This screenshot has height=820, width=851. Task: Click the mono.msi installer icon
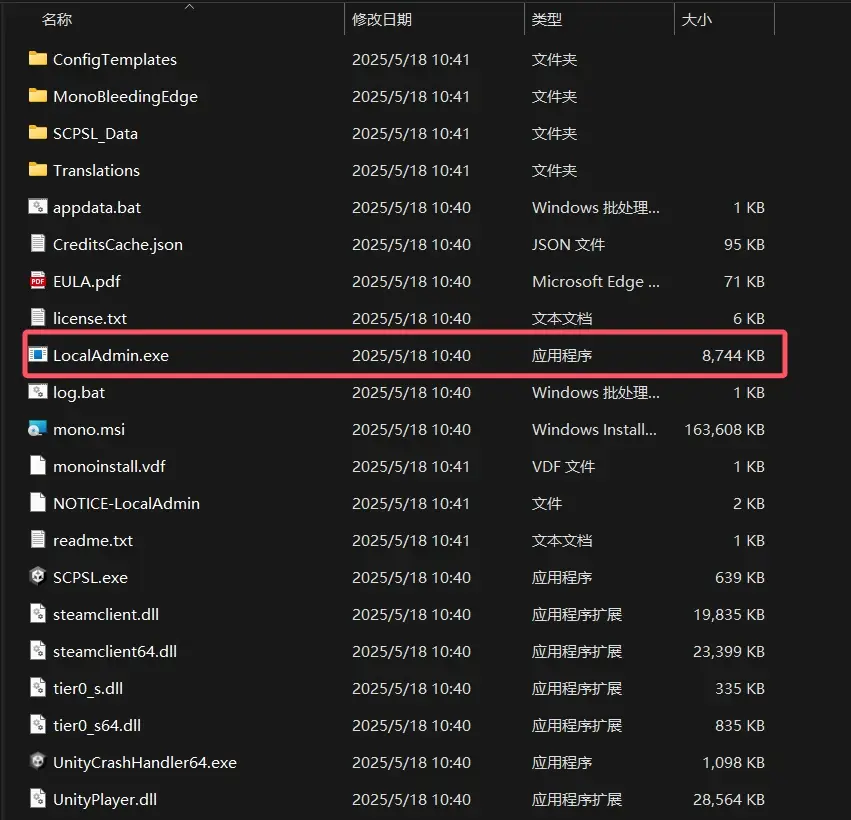pos(37,429)
